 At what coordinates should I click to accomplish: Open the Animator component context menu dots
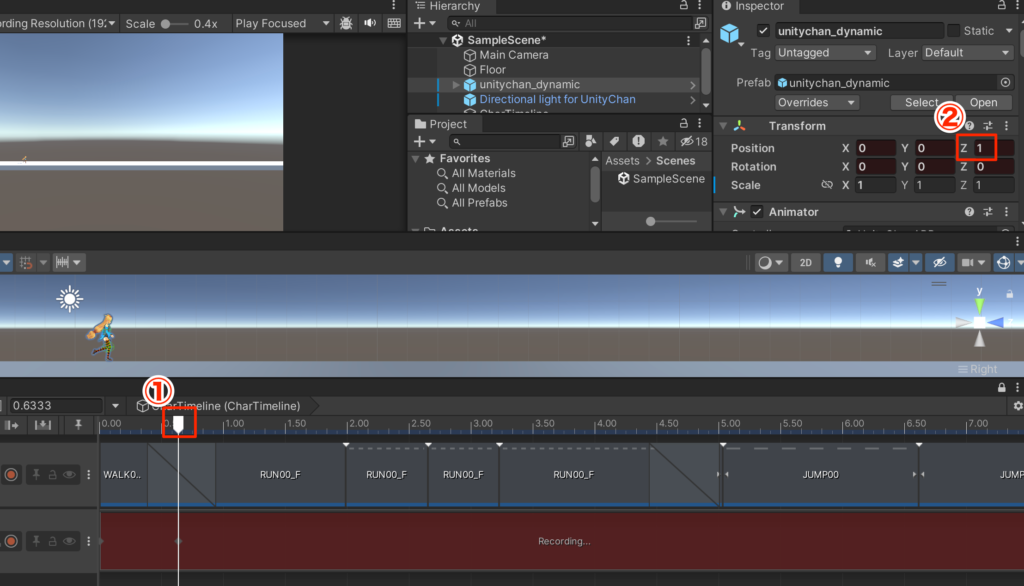pos(1006,212)
